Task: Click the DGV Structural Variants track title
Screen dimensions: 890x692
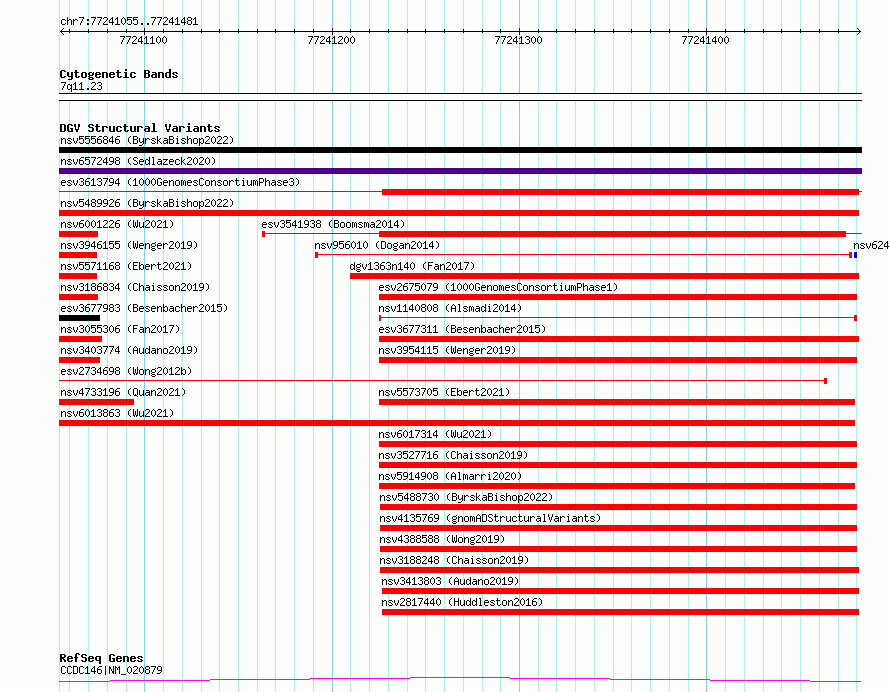Action: click(x=139, y=128)
